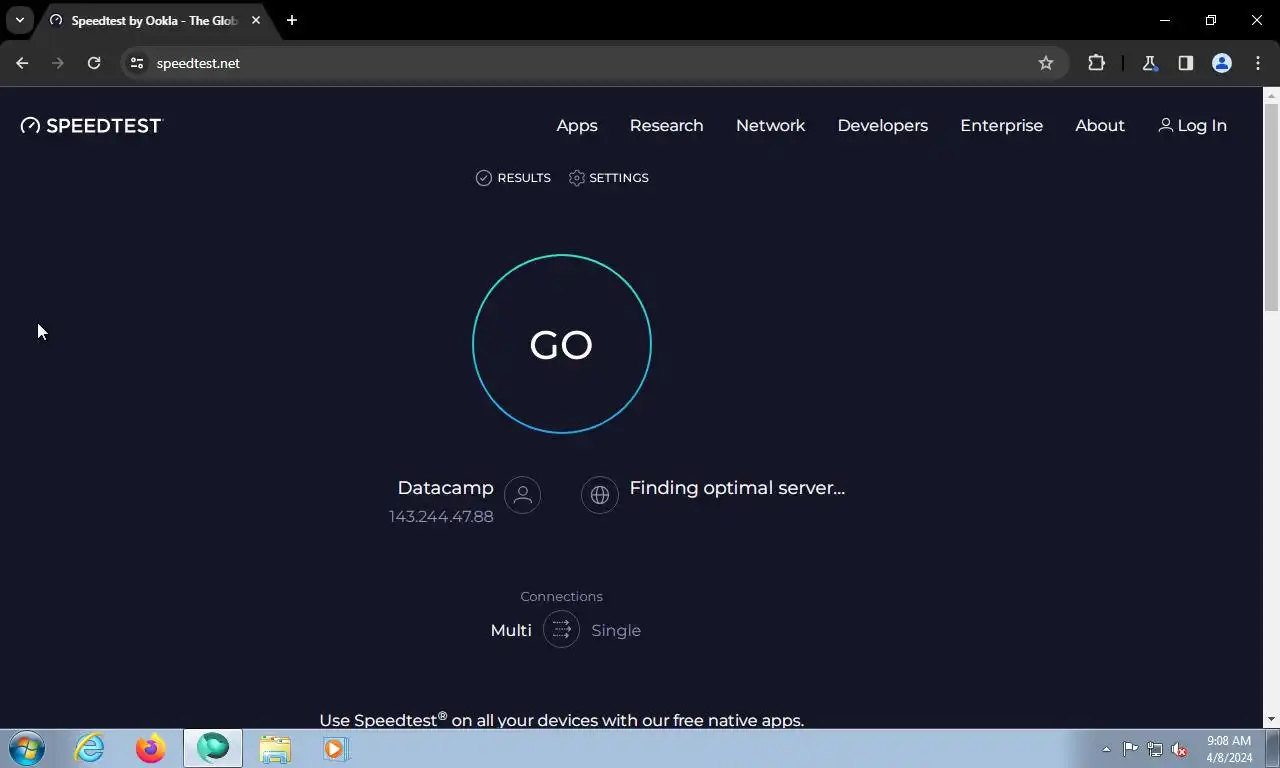Show hidden system tray icons
The width and height of the screenshot is (1280, 768).
click(x=1106, y=749)
